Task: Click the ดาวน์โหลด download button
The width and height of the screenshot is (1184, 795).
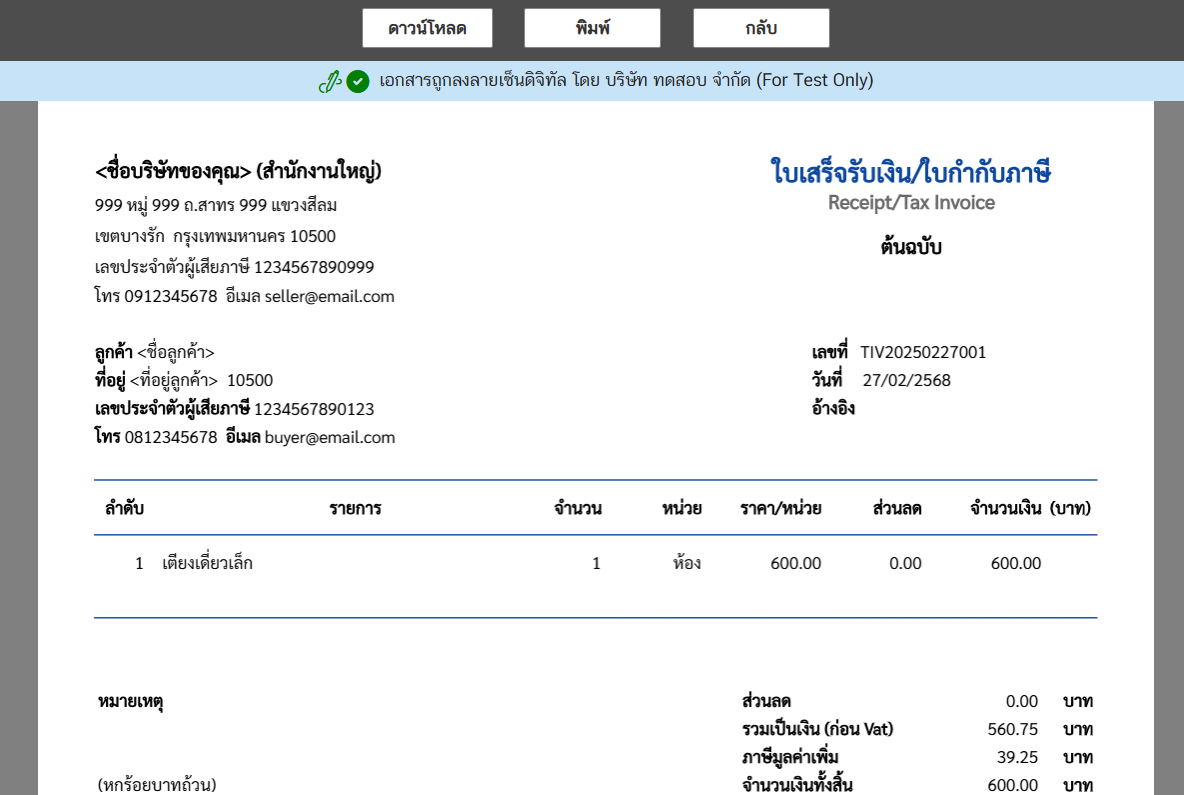Action: point(429,27)
